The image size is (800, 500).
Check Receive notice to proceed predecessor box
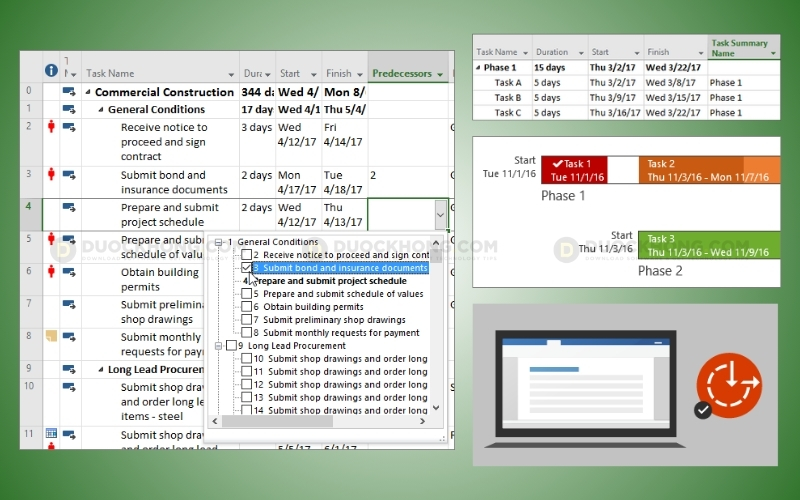coord(247,255)
